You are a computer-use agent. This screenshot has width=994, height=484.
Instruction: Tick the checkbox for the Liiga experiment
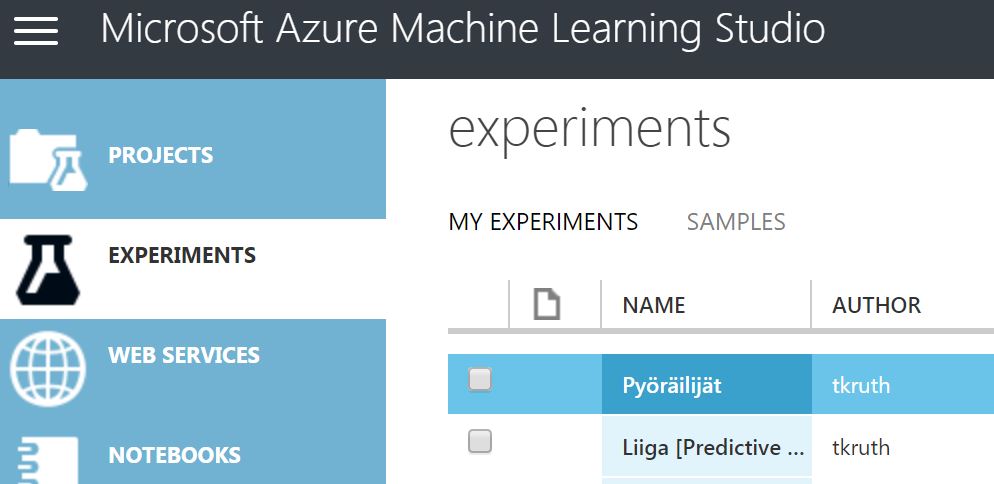pyautogui.click(x=480, y=441)
